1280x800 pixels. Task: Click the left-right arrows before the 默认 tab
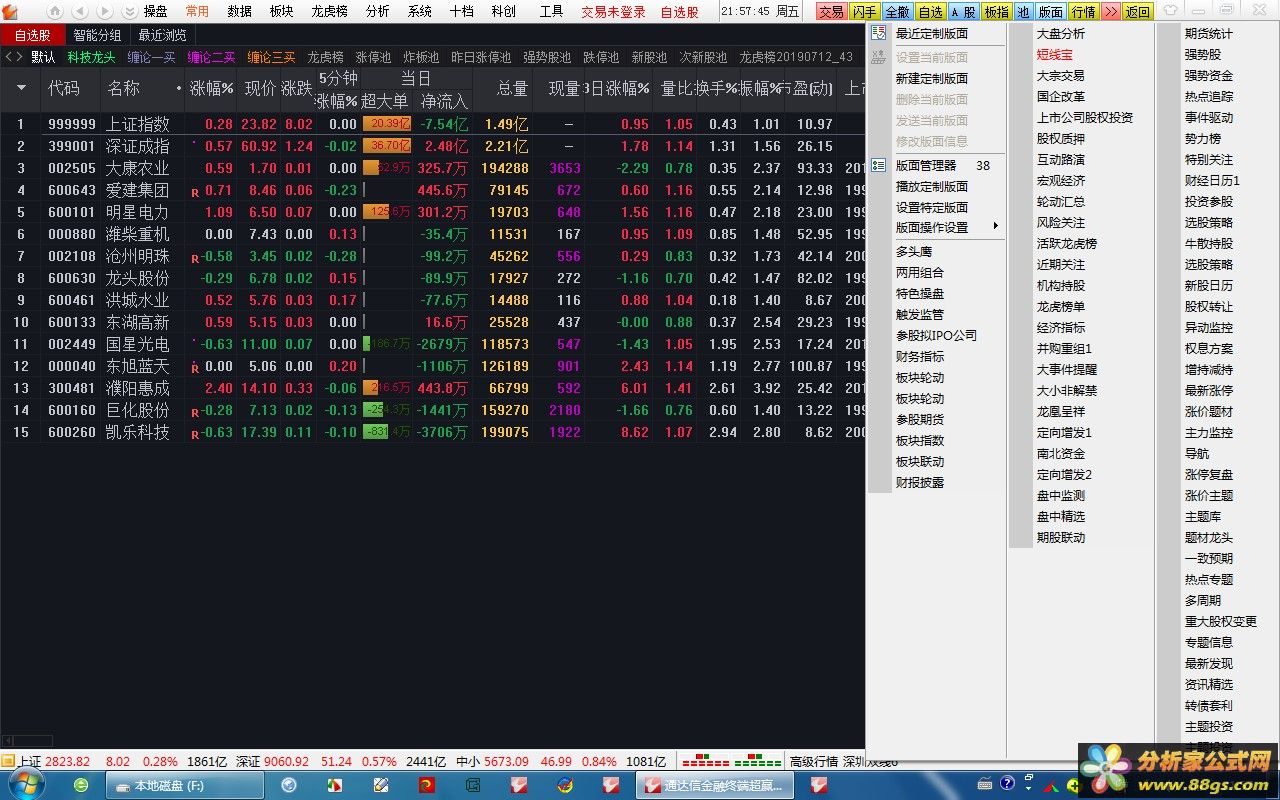(x=13, y=57)
